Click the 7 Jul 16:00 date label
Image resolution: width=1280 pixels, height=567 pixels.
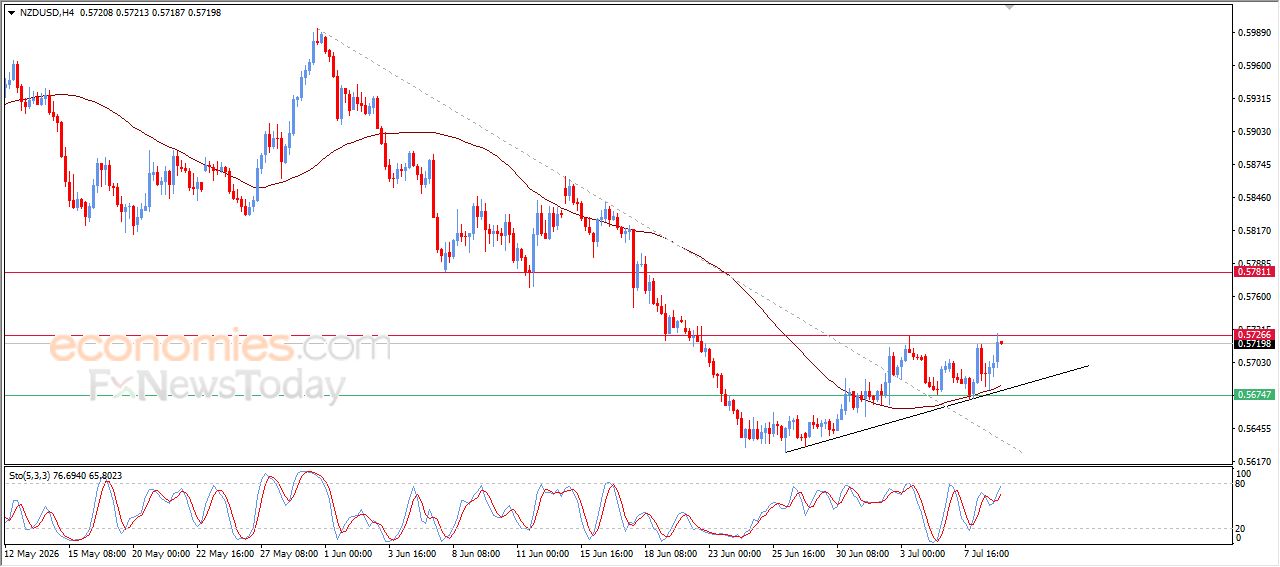(987, 552)
